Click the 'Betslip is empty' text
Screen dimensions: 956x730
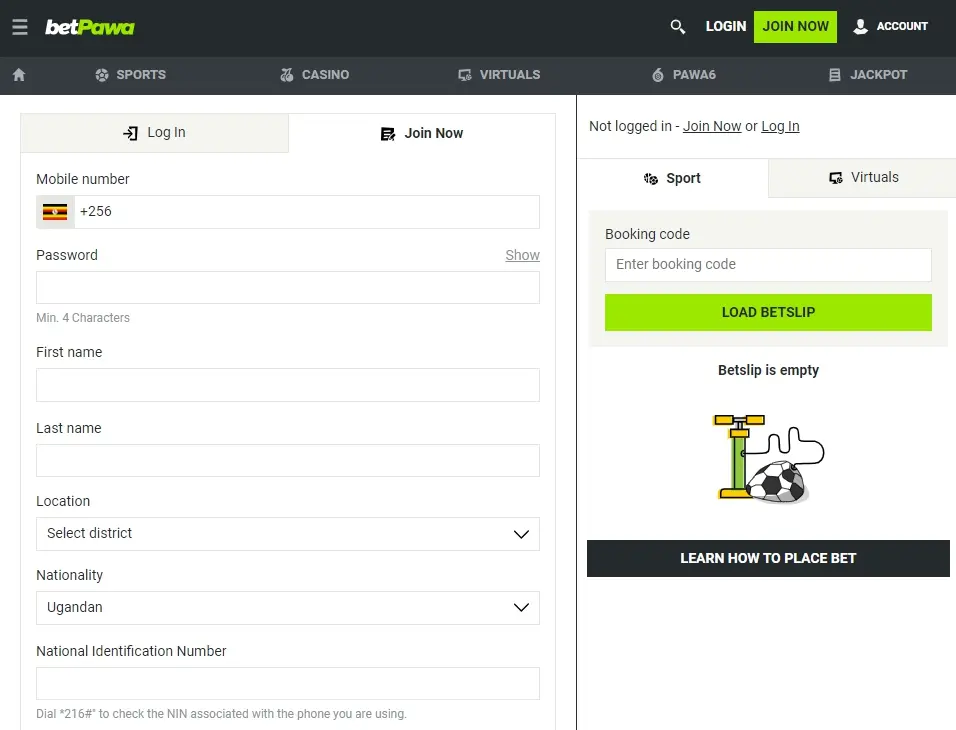[768, 370]
